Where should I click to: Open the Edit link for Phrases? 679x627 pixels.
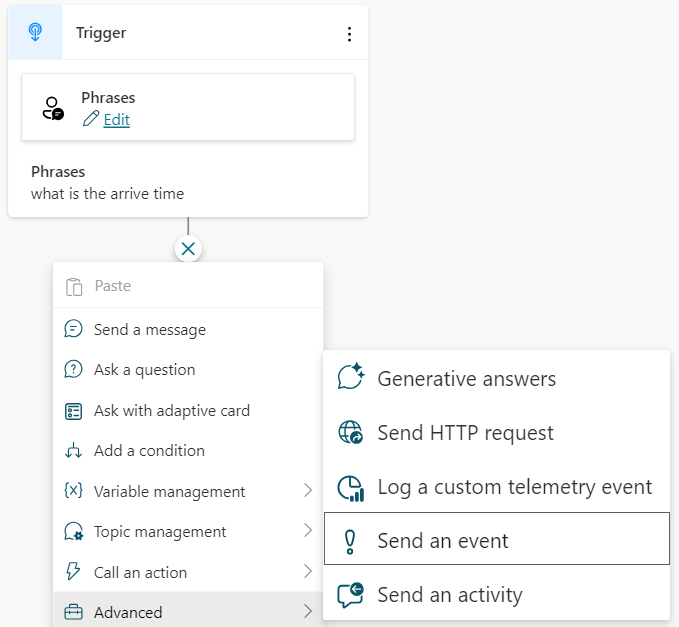(x=116, y=120)
